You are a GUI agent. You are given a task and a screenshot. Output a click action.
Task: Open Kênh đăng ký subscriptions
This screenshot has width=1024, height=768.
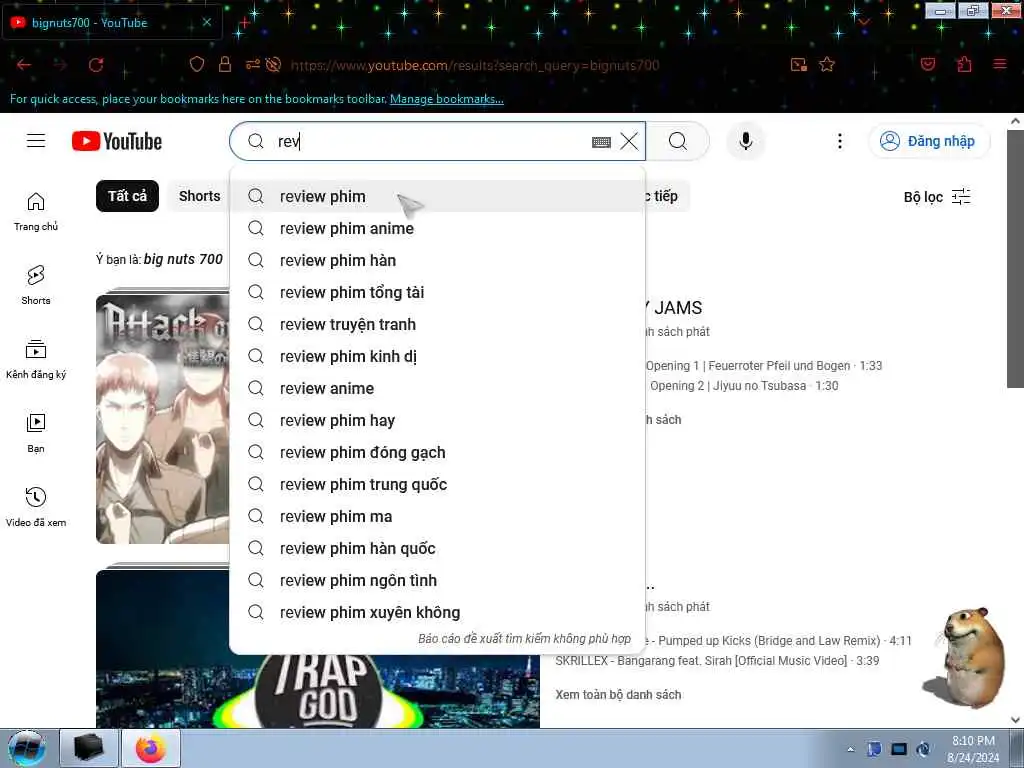pyautogui.click(x=36, y=359)
